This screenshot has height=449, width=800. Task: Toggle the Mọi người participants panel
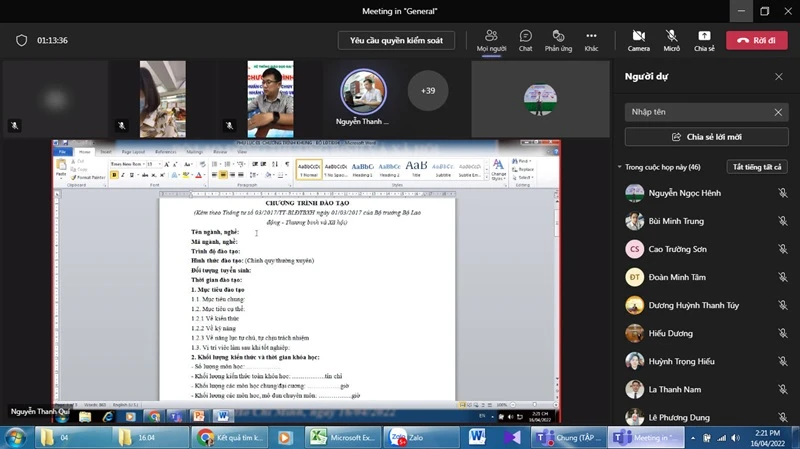pyautogui.click(x=491, y=39)
